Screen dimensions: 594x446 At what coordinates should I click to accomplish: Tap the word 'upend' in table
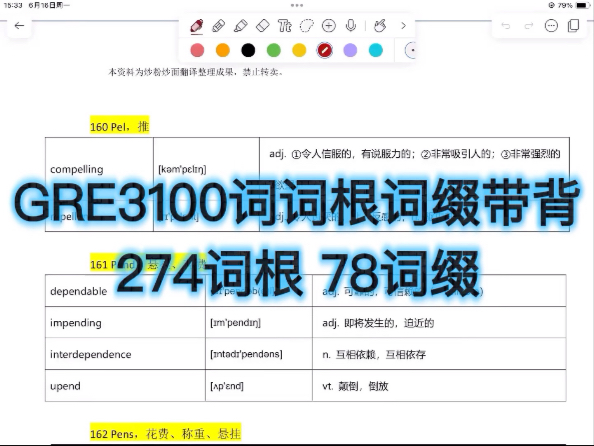65,386
